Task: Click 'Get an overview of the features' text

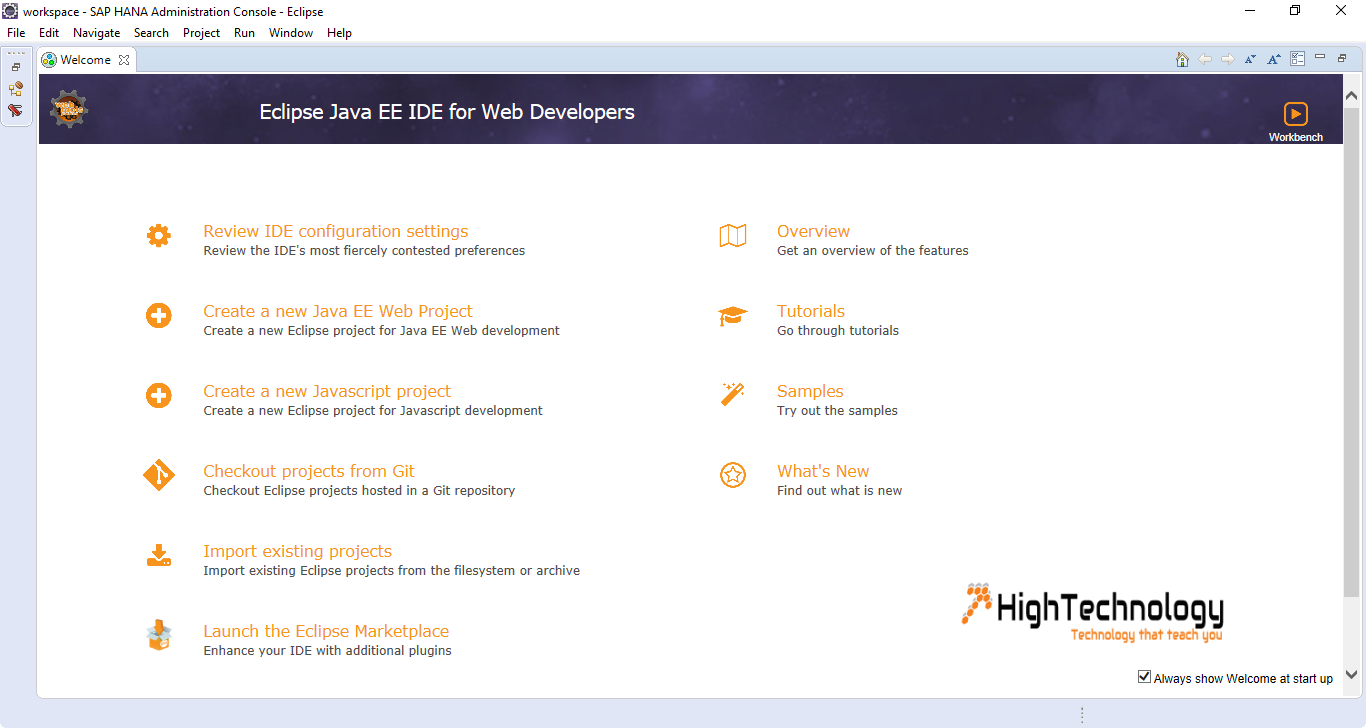Action: click(x=873, y=251)
